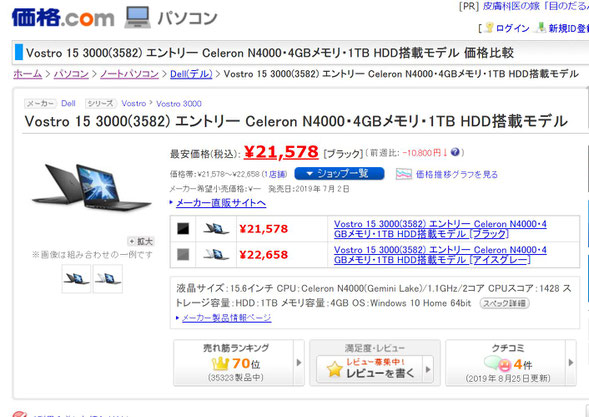The height and width of the screenshot is (417, 589).
Task: Open the Vostro series link
Action: [x=134, y=103]
